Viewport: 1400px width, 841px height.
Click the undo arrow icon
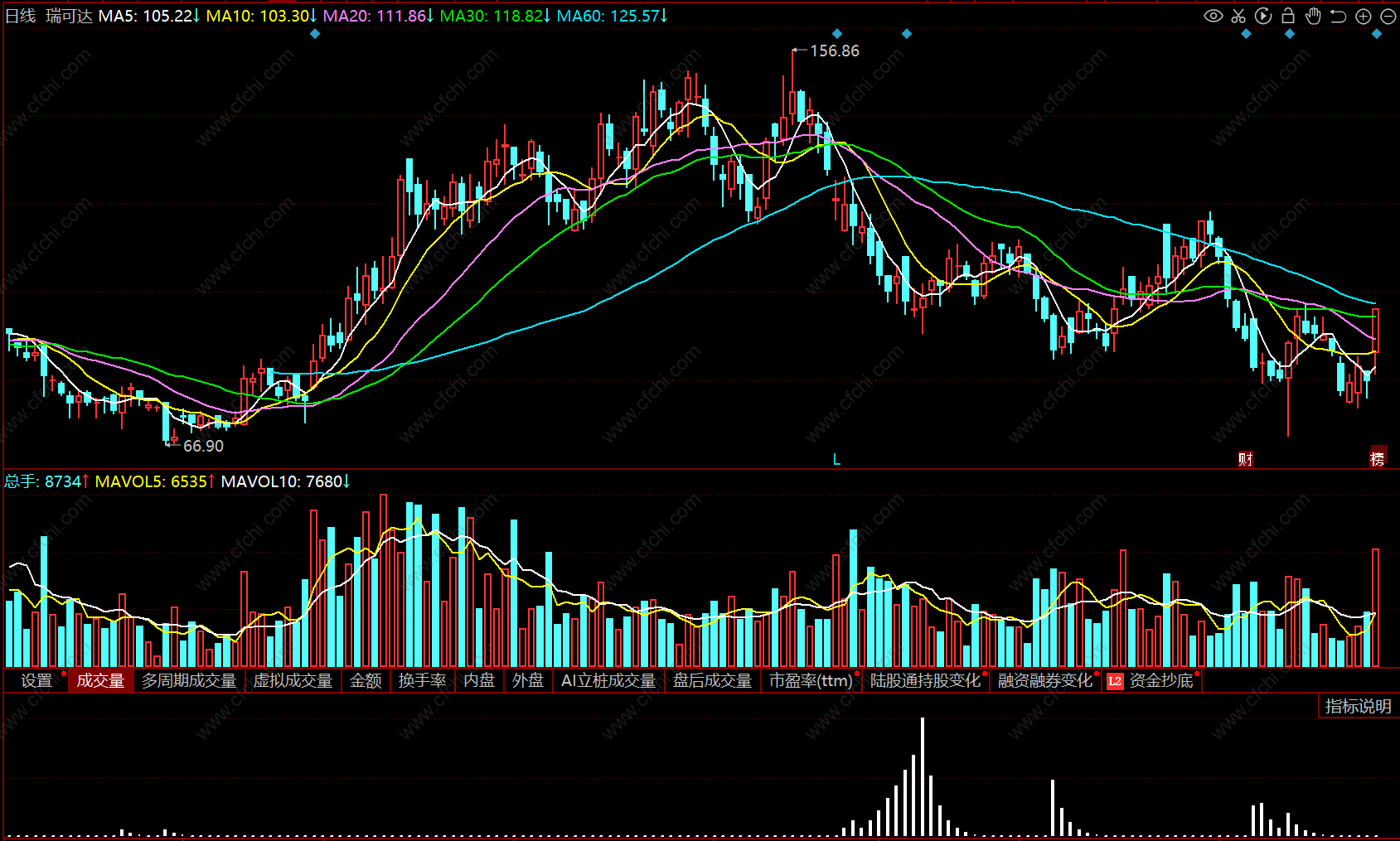tap(1338, 16)
